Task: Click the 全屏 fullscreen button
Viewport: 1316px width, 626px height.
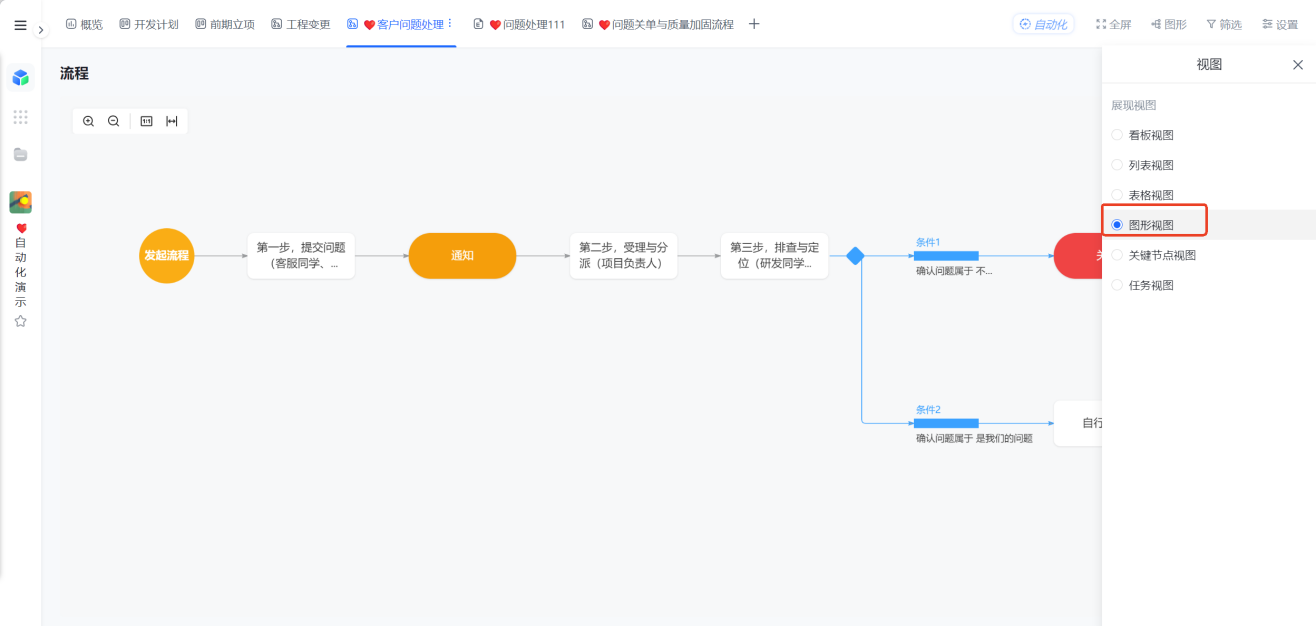Action: pos(1113,24)
